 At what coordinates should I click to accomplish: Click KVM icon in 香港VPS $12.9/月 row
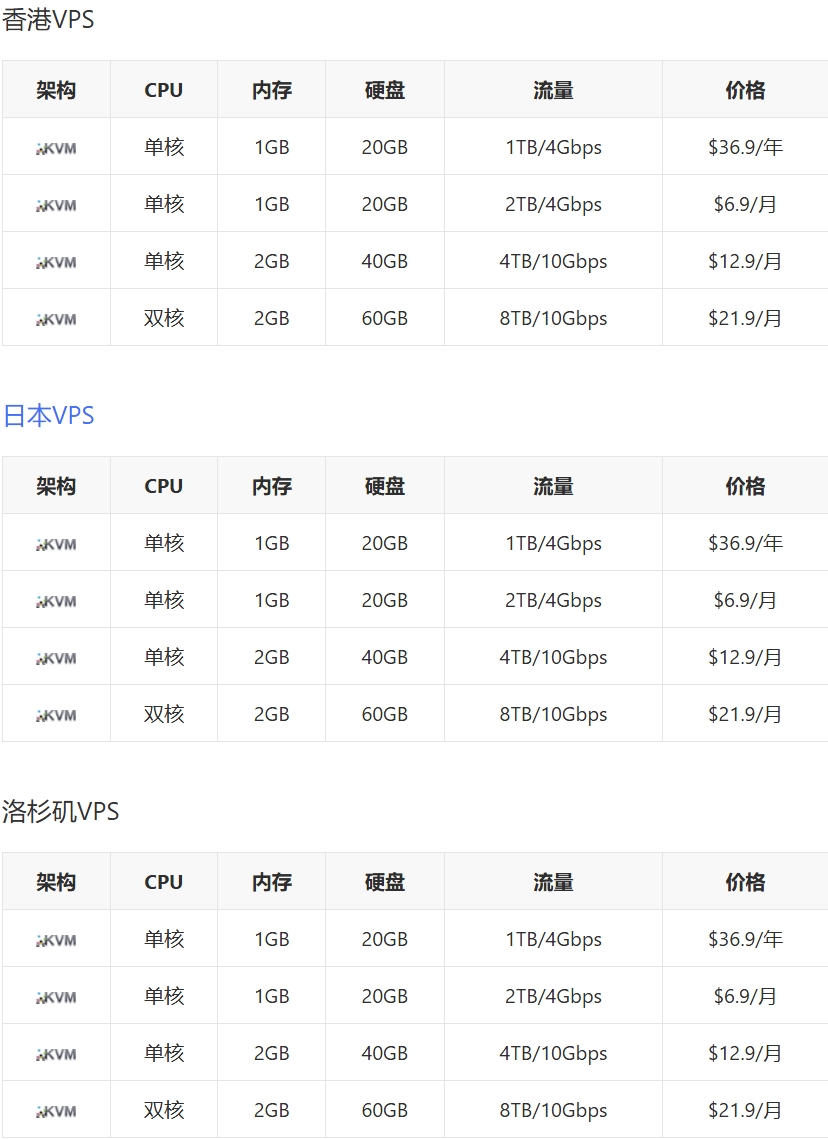click(56, 262)
